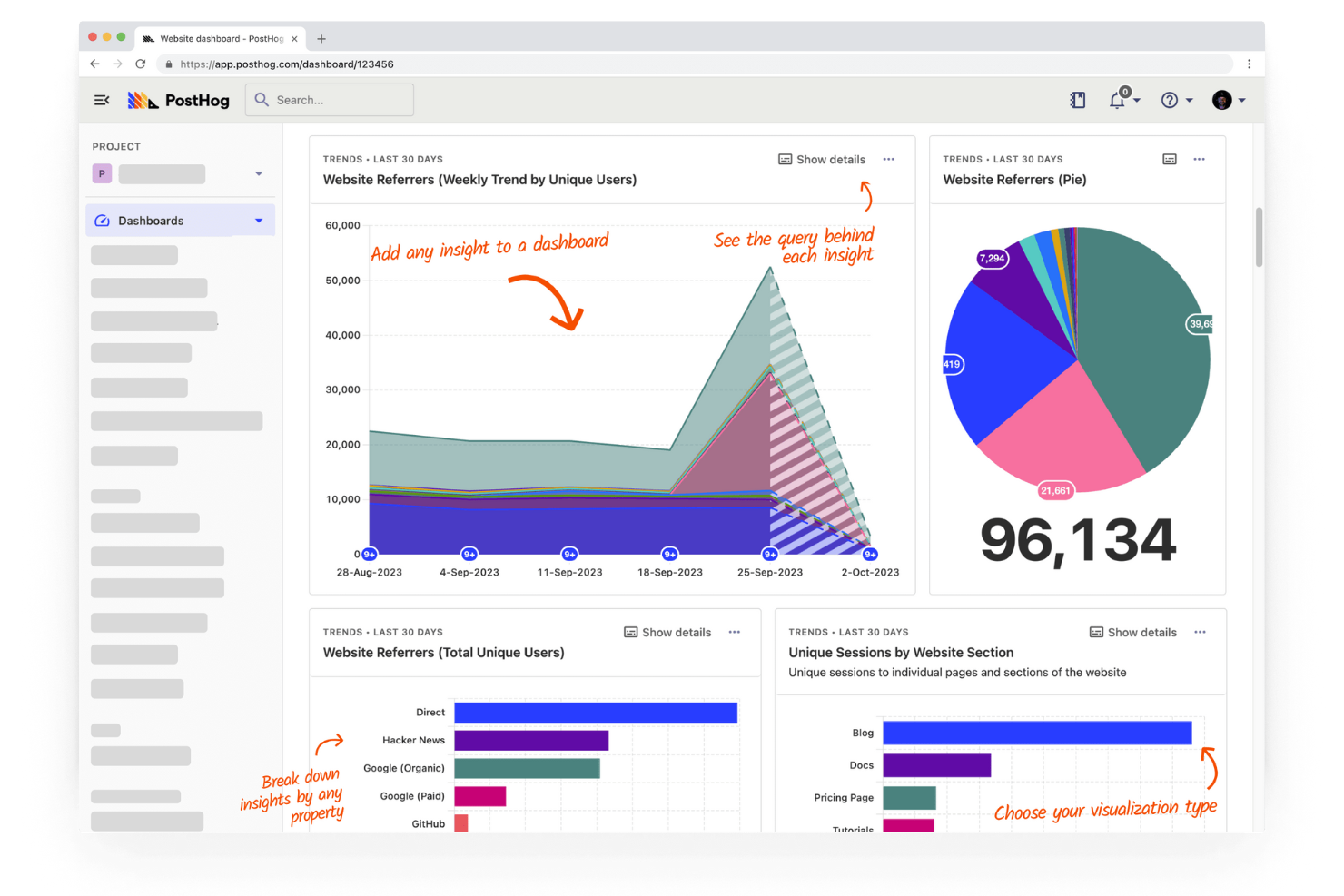Click the user avatar in the top bar
This screenshot has width=1344, height=896.
click(1221, 100)
